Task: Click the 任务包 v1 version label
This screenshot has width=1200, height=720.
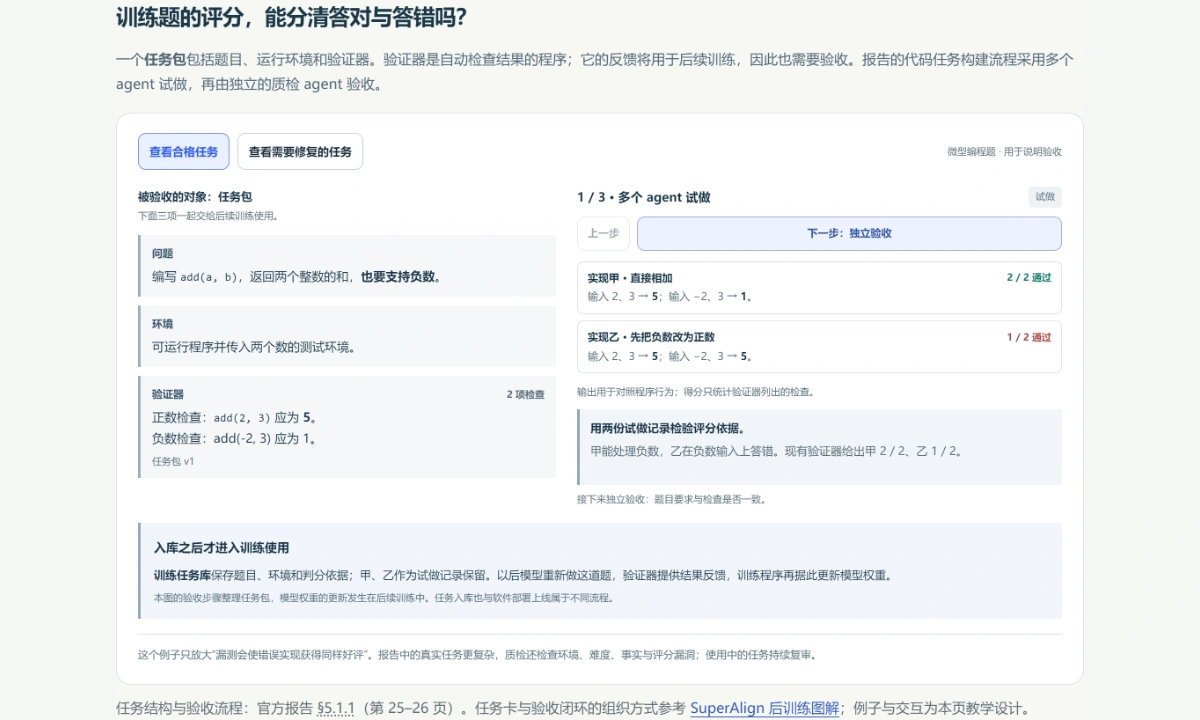Action: tap(173, 462)
